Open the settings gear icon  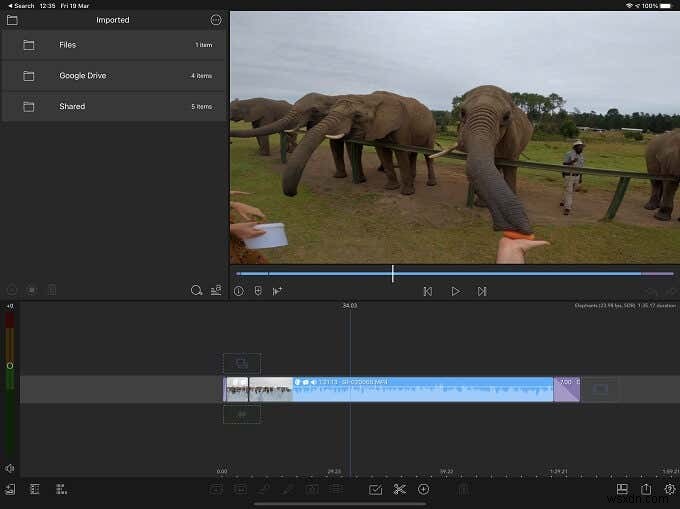669,489
